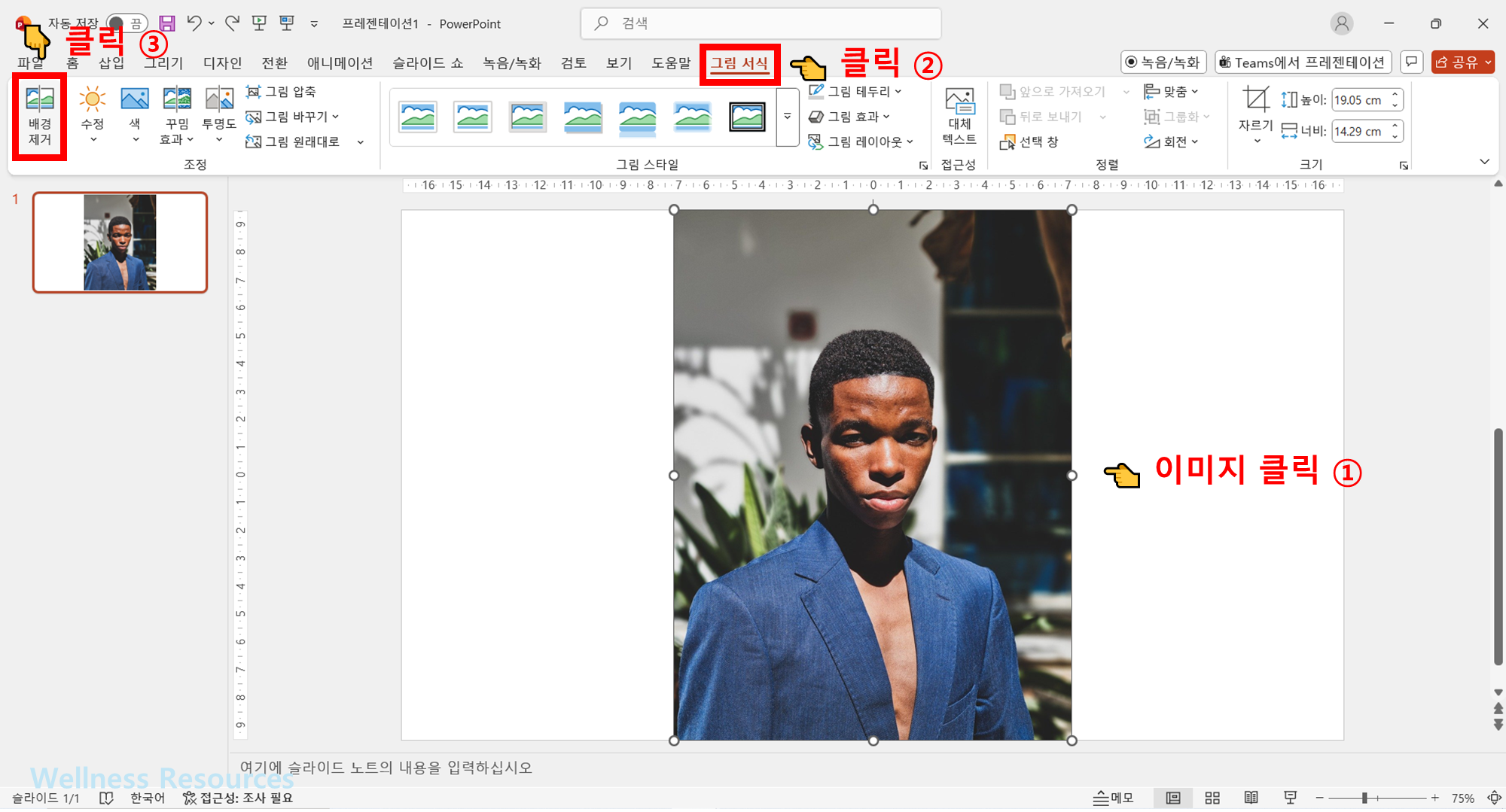This screenshot has width=1506, height=812.
Task: Open 그림 레이아웃 picture layout menu
Action: click(861, 141)
